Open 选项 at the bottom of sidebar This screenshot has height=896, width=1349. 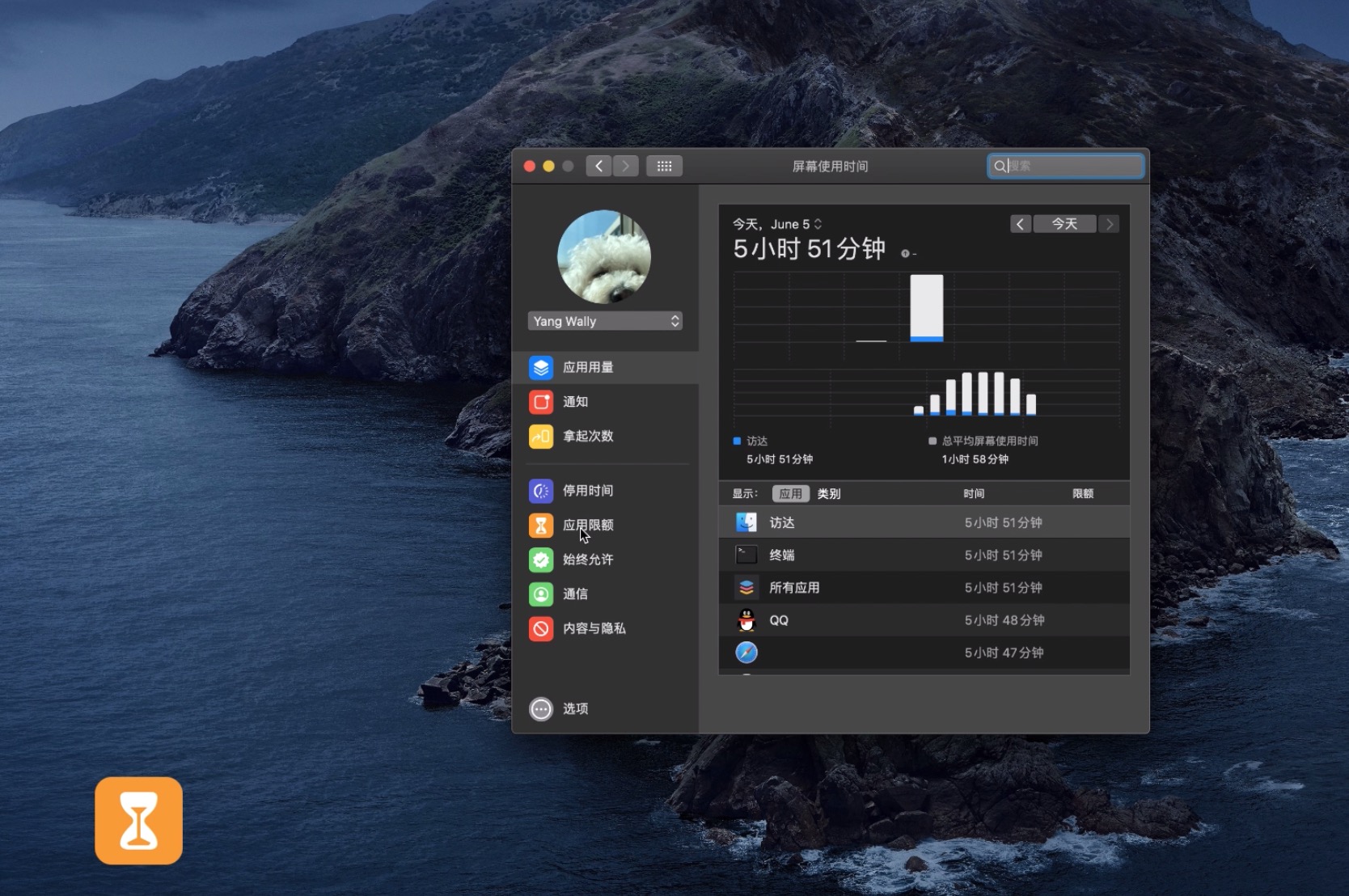click(x=574, y=709)
